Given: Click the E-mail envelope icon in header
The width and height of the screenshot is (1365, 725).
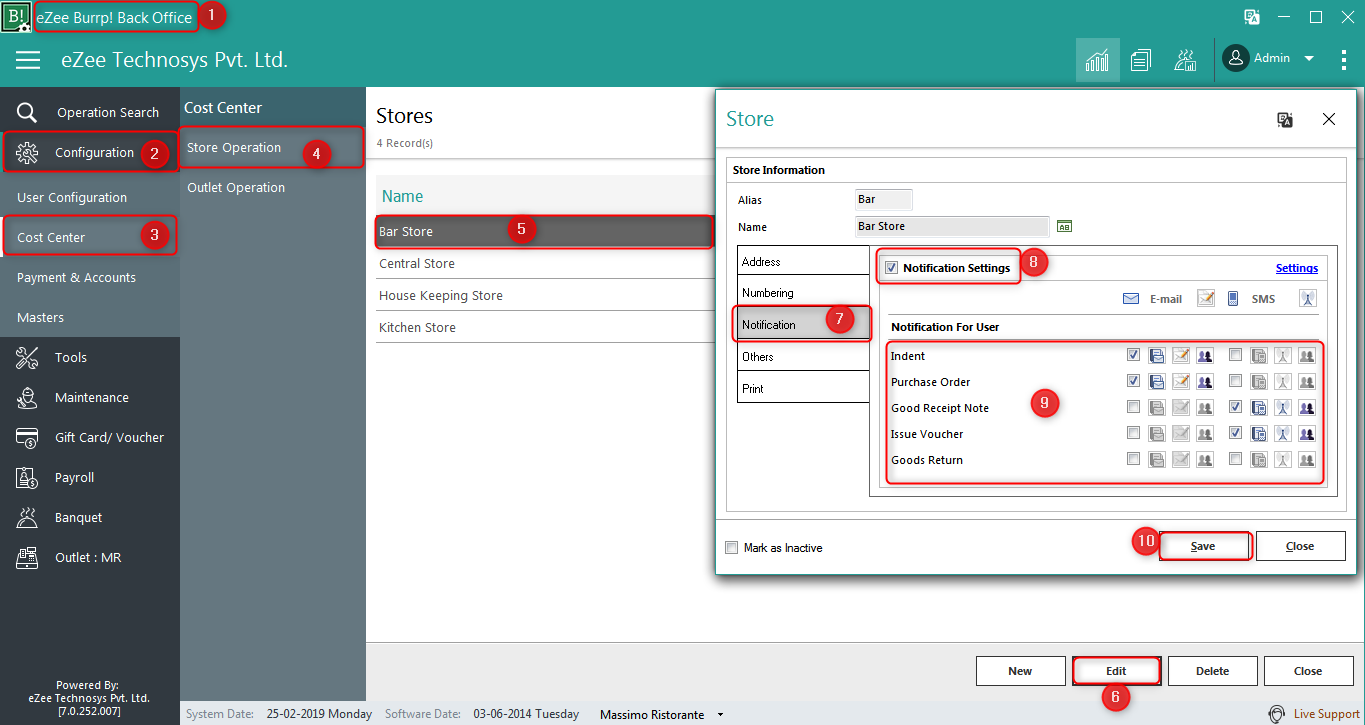Looking at the screenshot, I should (1131, 298).
